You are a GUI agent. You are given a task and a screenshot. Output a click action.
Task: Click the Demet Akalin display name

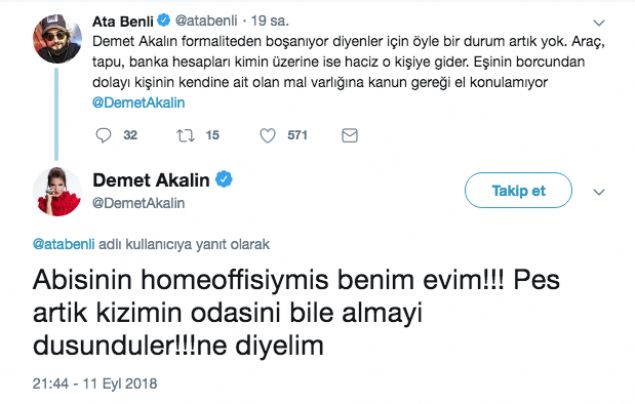[x=155, y=180]
